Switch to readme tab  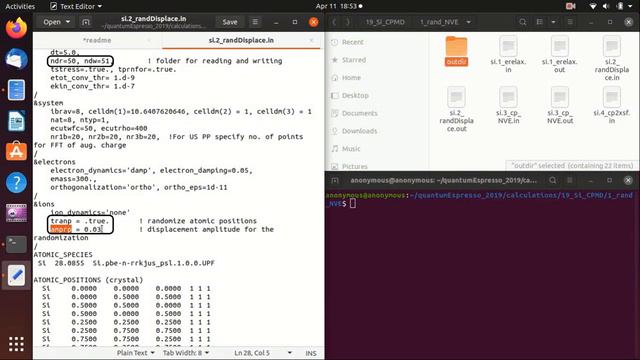(97, 40)
